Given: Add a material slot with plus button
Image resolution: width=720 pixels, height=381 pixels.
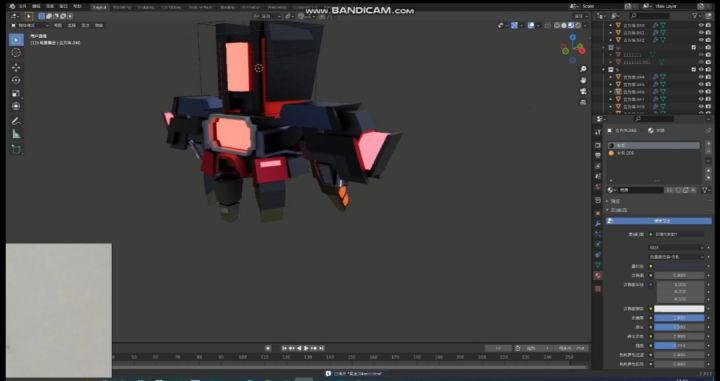Looking at the screenshot, I should pyautogui.click(x=709, y=144).
